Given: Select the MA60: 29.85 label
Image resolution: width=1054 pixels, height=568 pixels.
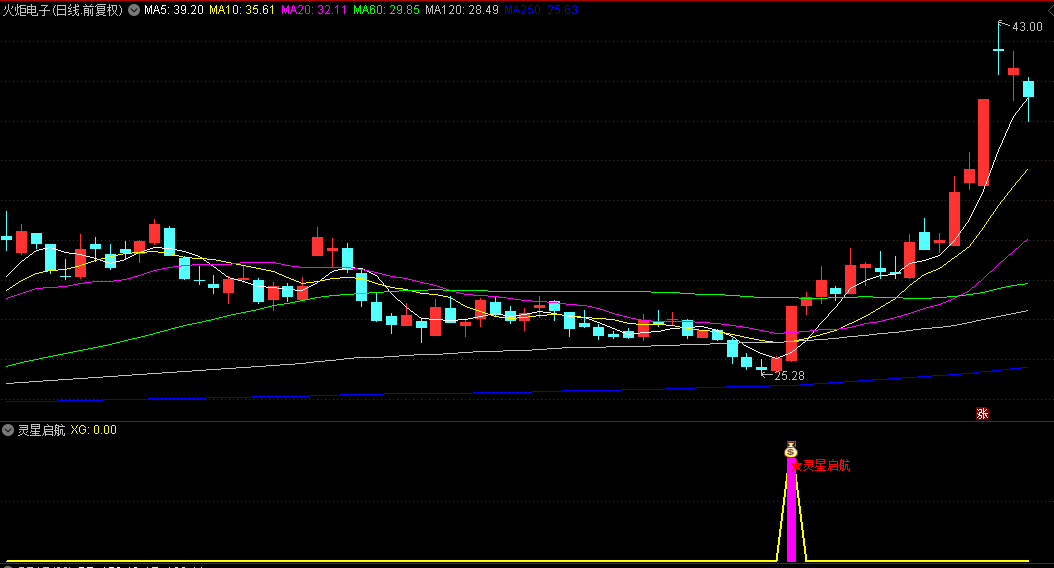Looking at the screenshot, I should click(386, 10).
